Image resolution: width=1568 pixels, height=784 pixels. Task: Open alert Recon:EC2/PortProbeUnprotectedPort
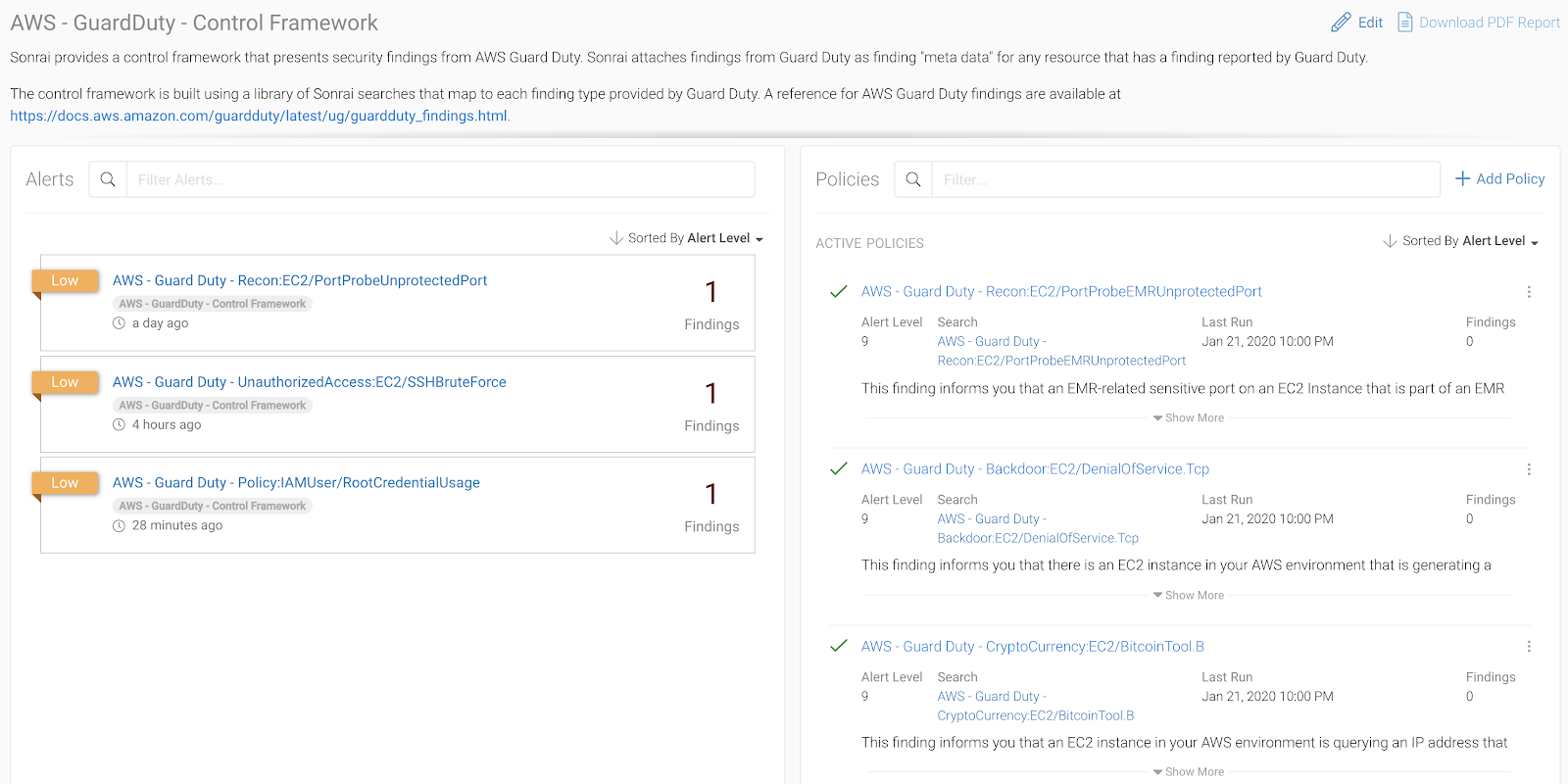[x=300, y=280]
